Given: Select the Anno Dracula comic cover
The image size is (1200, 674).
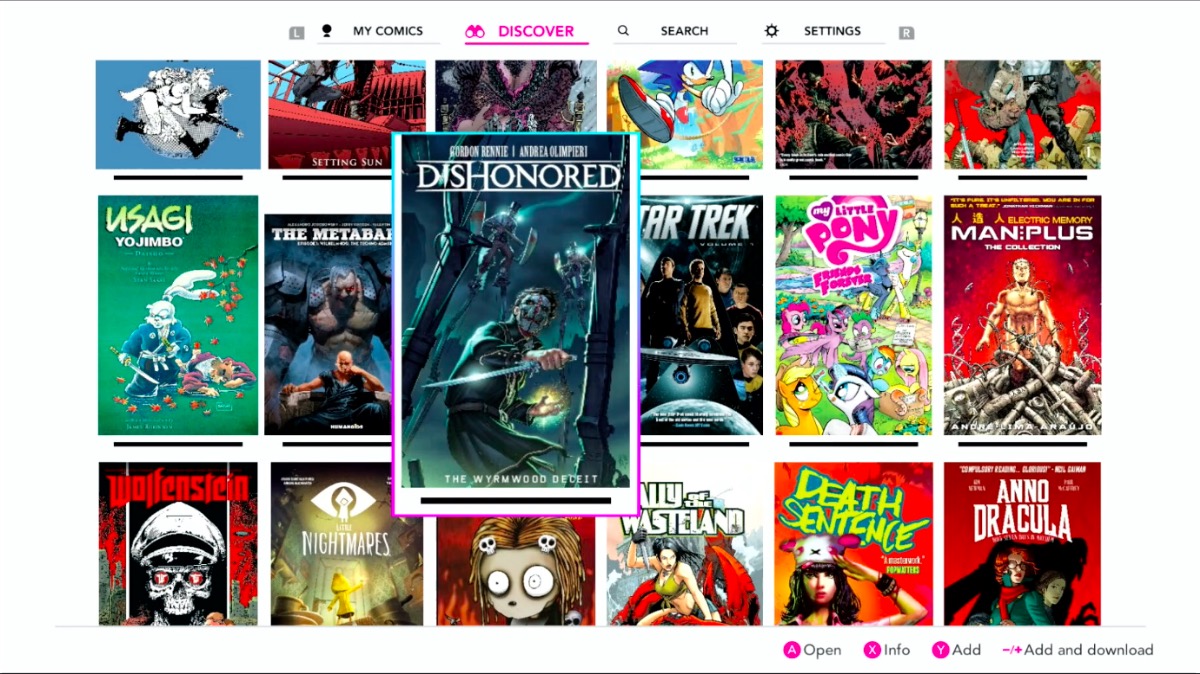Looking at the screenshot, I should 1022,543.
